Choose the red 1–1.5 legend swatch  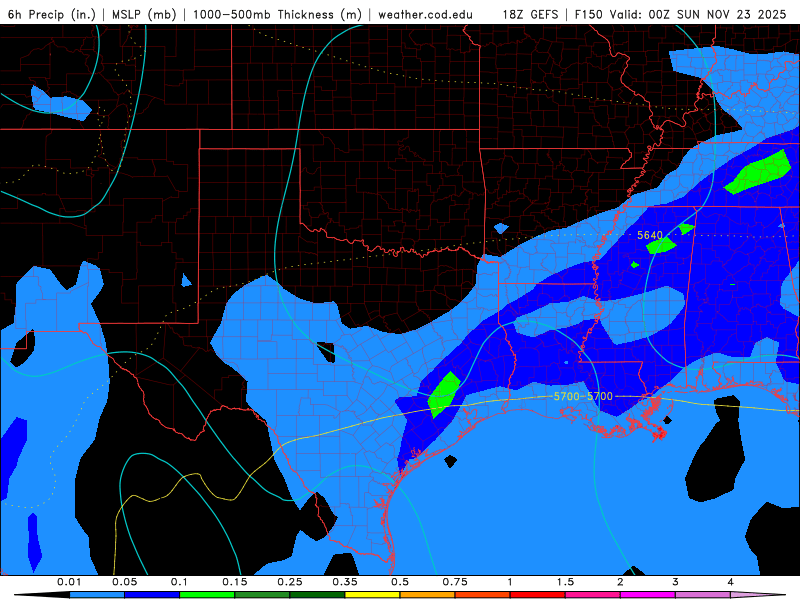(538, 595)
